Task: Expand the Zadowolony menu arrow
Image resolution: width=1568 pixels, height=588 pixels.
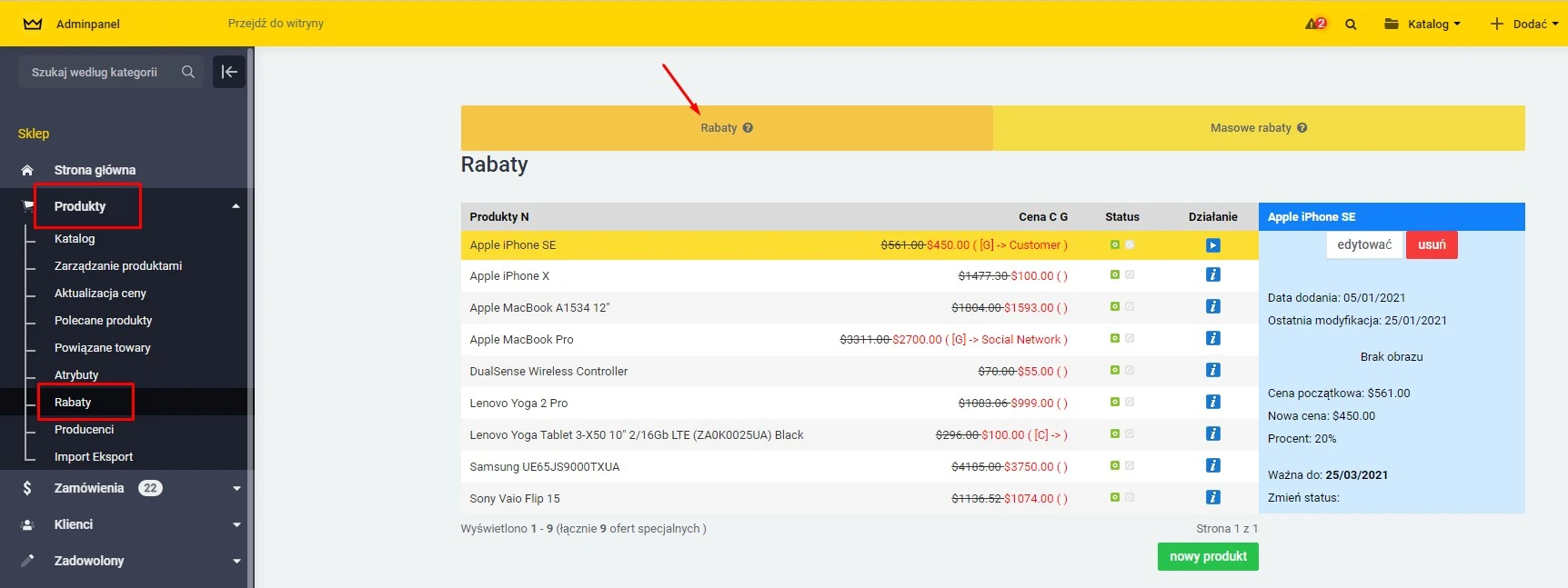Action: tap(236, 561)
